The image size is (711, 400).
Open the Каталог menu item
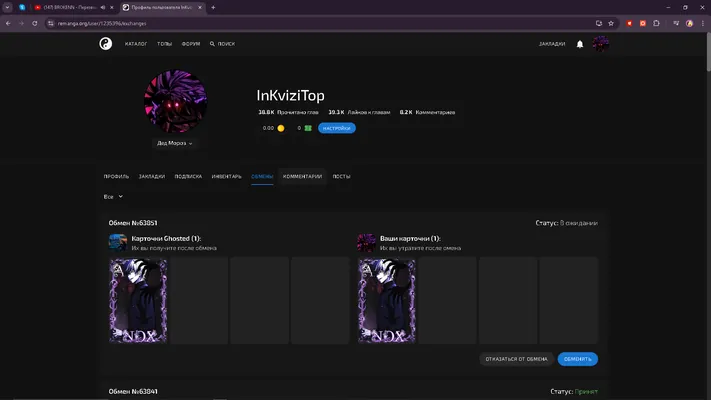point(136,44)
